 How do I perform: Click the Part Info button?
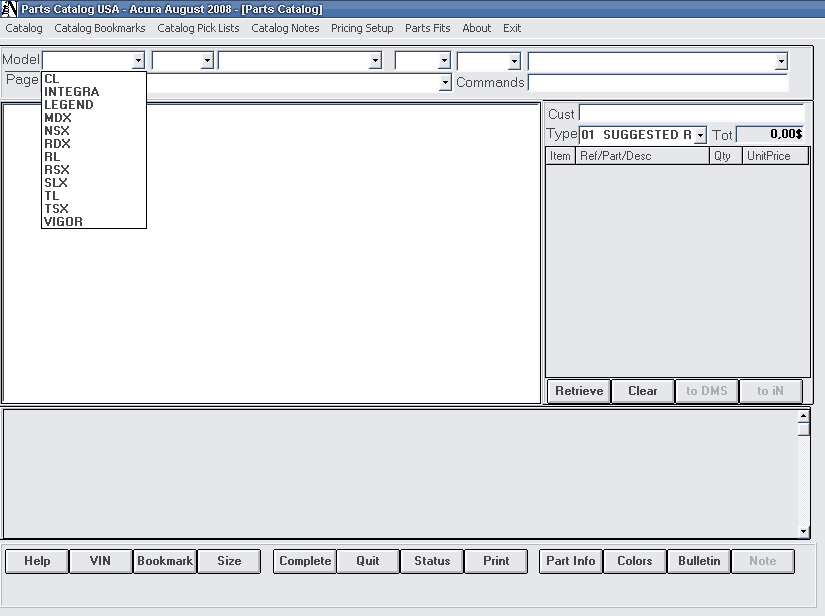pyautogui.click(x=570, y=561)
